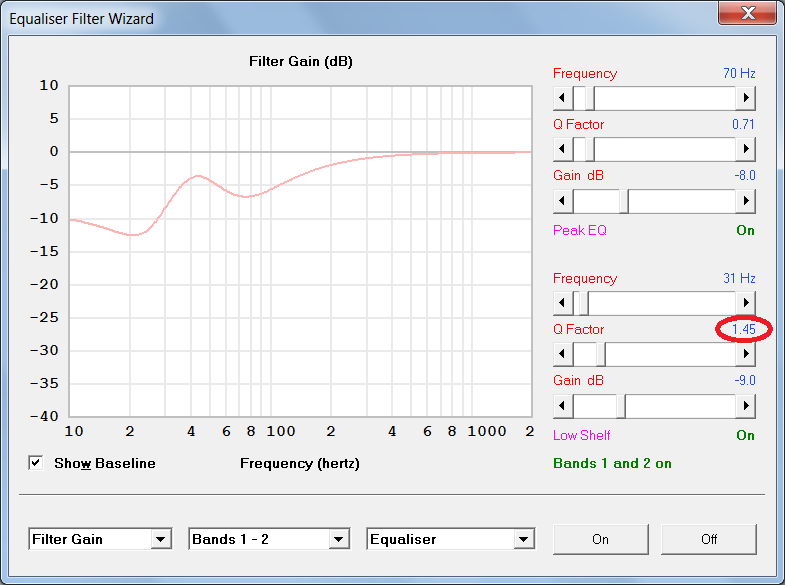Viewport: 785px width, 585px height.
Task: Click the -9.0 Gain dB slider thumb
Action: tap(621, 406)
